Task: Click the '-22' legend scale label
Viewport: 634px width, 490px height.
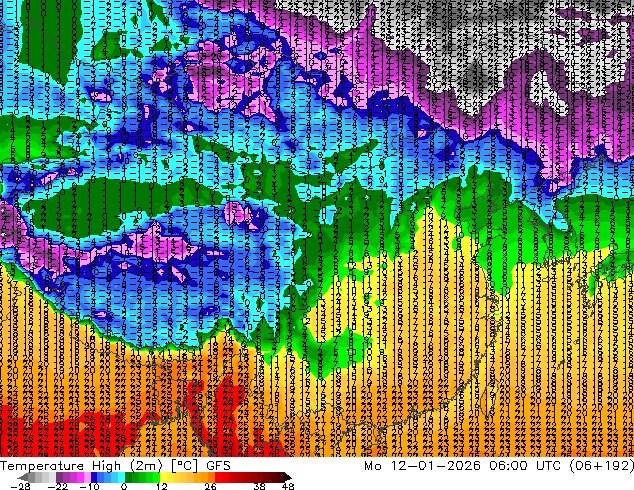Action: (x=58, y=486)
